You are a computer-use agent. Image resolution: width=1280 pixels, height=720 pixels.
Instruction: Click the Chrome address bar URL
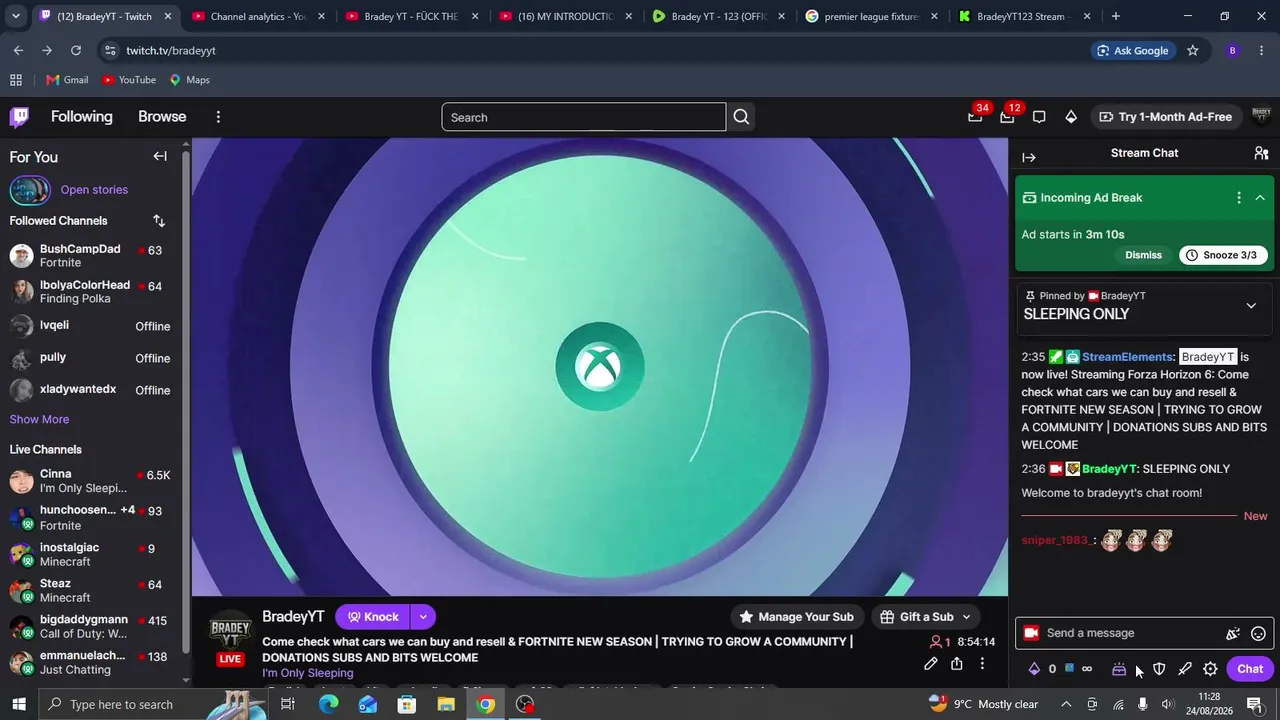171,51
